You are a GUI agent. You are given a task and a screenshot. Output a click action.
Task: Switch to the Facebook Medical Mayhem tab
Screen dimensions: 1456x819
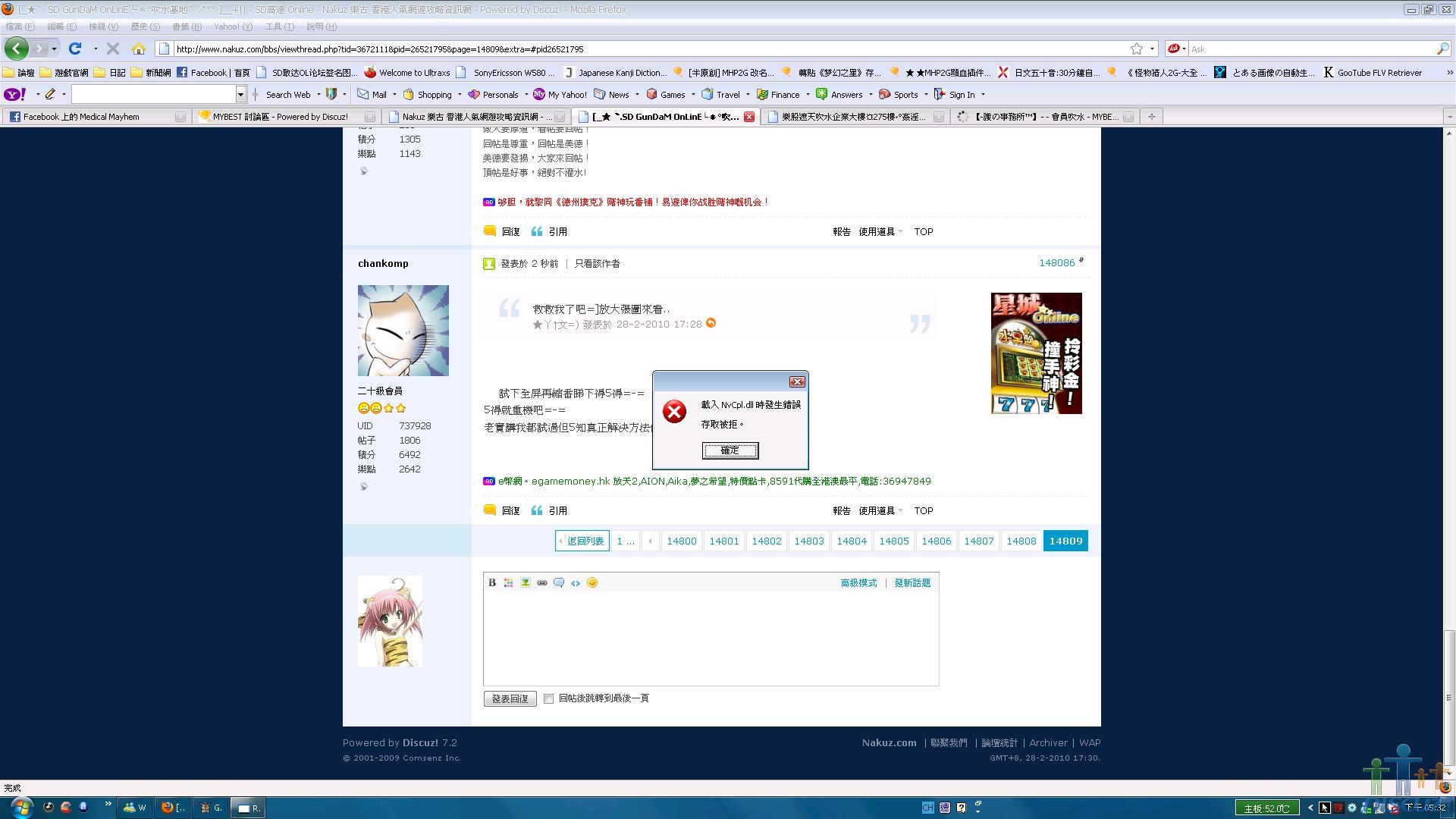pos(96,116)
